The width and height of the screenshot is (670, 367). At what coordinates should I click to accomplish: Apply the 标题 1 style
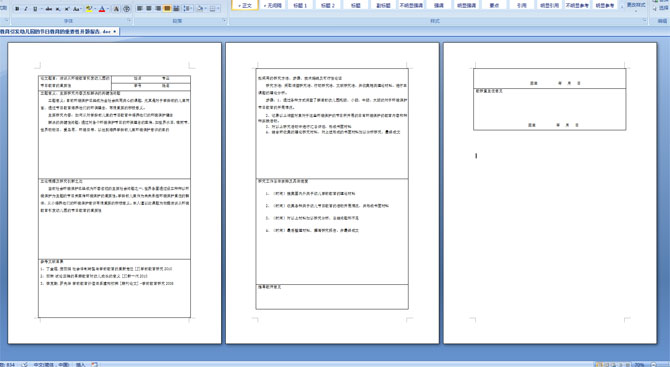(300, 5)
